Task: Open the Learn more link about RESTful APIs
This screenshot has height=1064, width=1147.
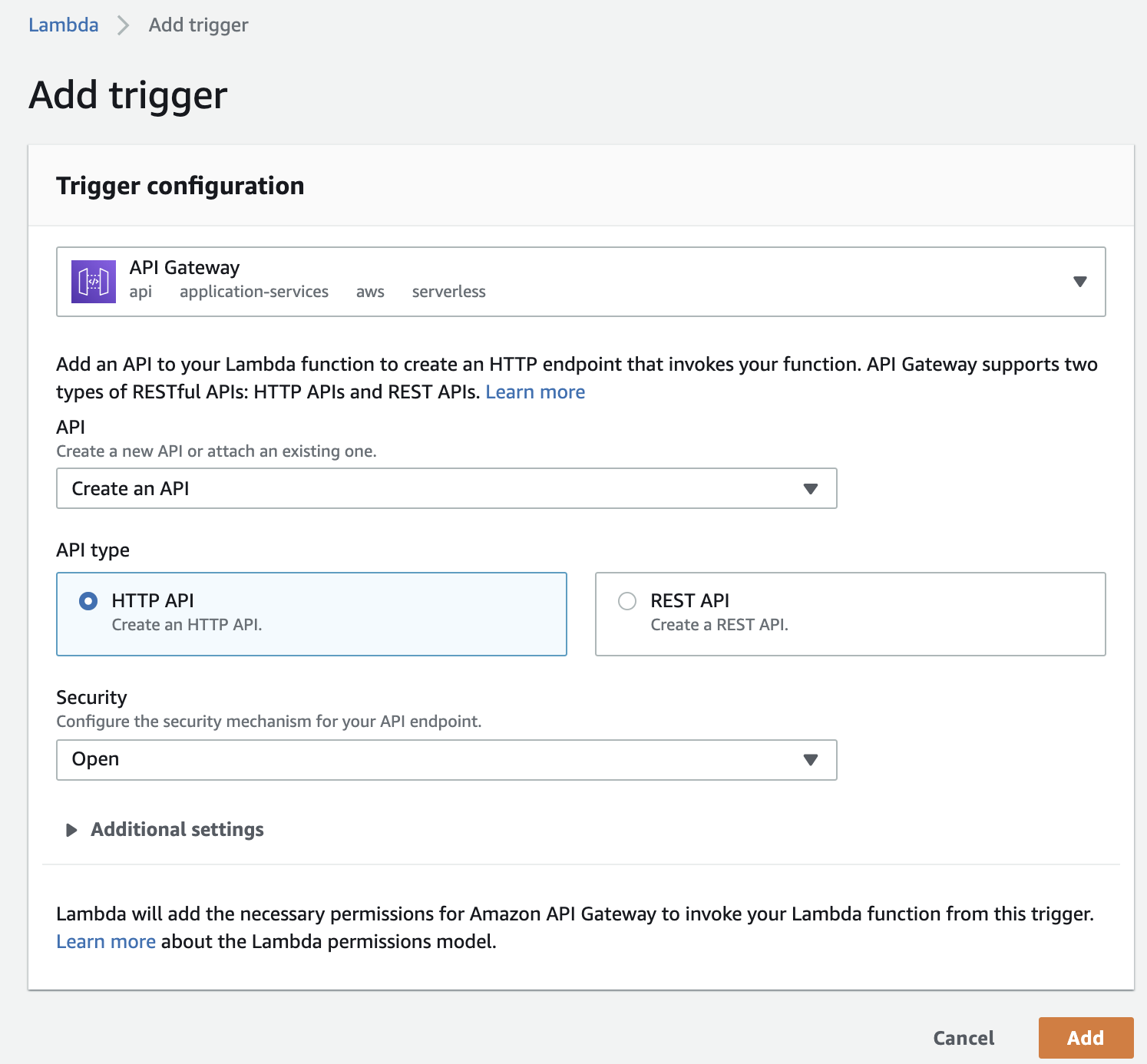Action: click(534, 392)
